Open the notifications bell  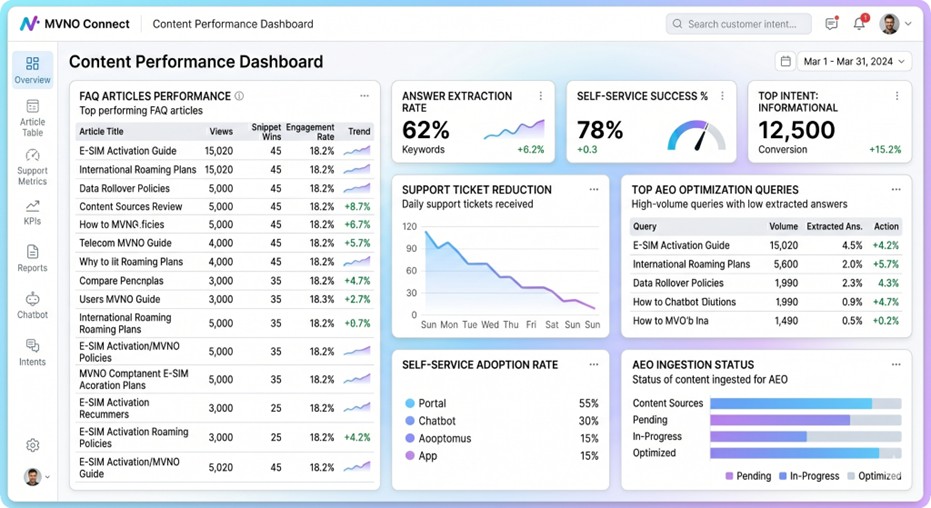click(x=859, y=24)
